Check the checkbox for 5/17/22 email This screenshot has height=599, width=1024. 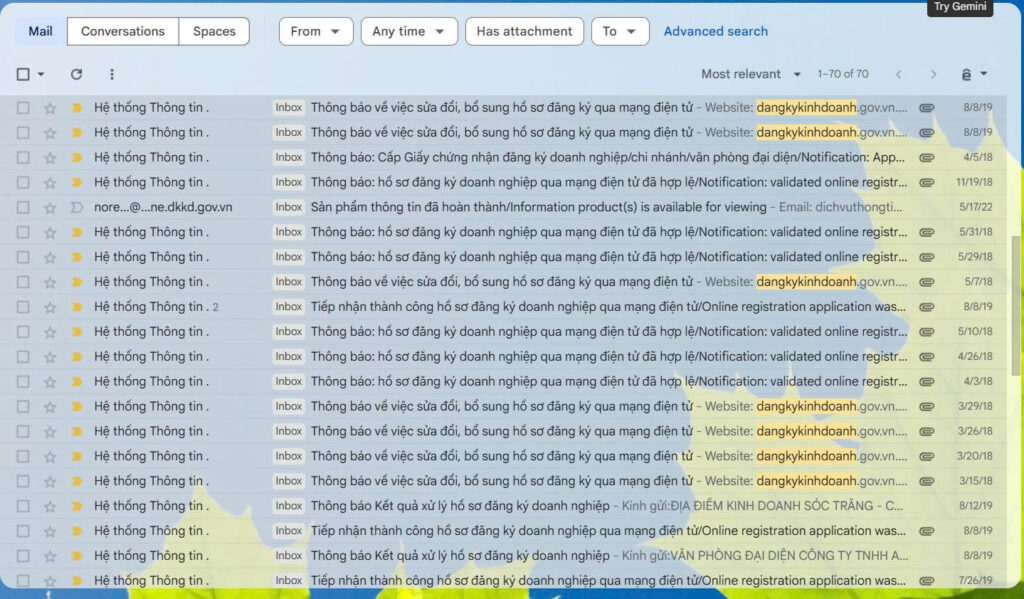coord(23,207)
